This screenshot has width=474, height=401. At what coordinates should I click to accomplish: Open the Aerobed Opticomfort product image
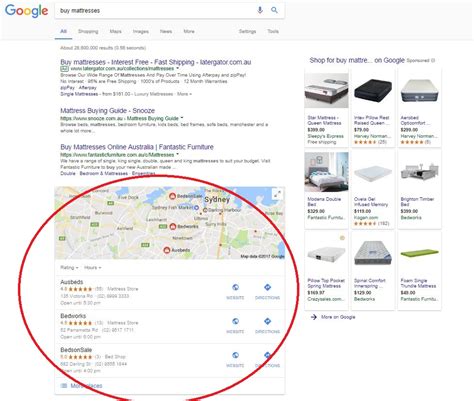tap(420, 90)
